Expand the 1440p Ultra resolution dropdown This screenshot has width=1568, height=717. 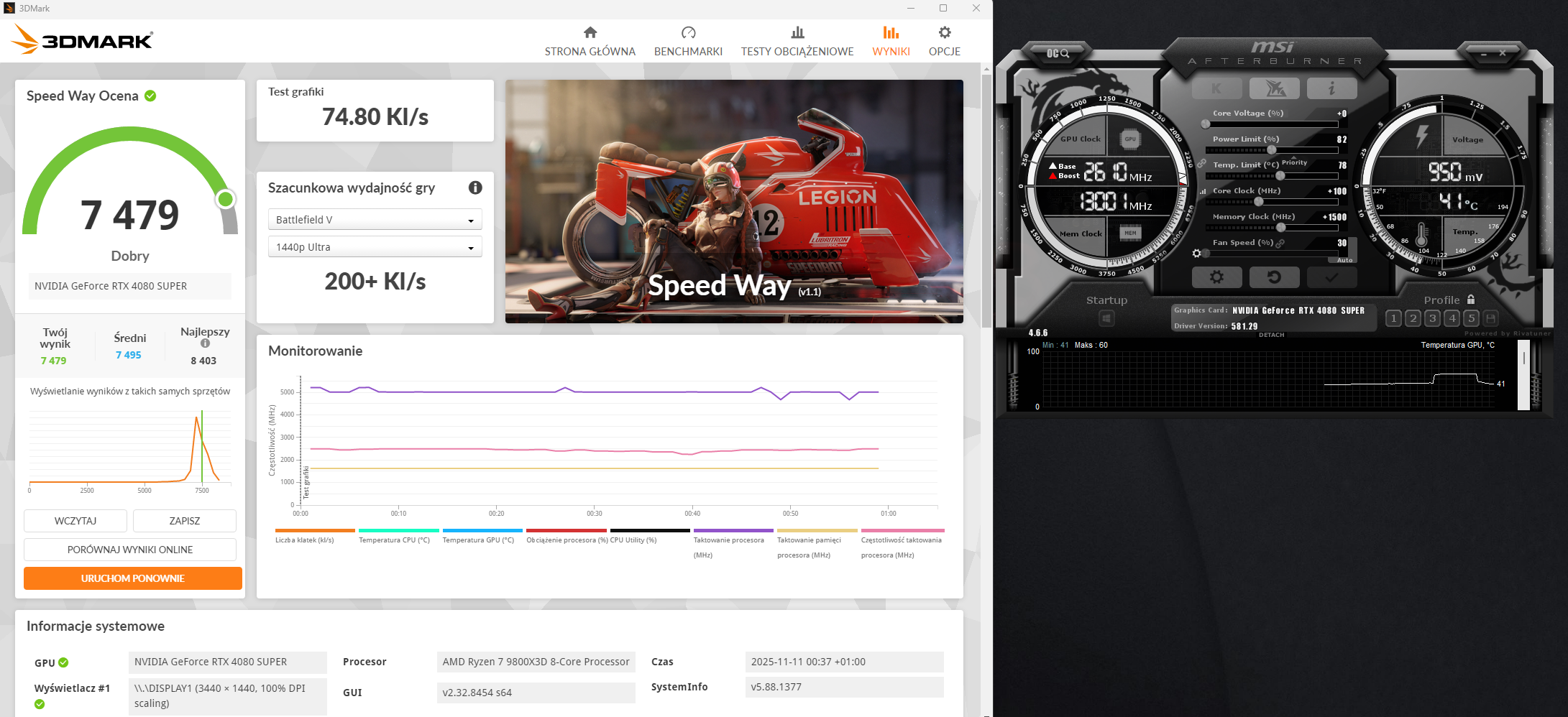(x=375, y=246)
